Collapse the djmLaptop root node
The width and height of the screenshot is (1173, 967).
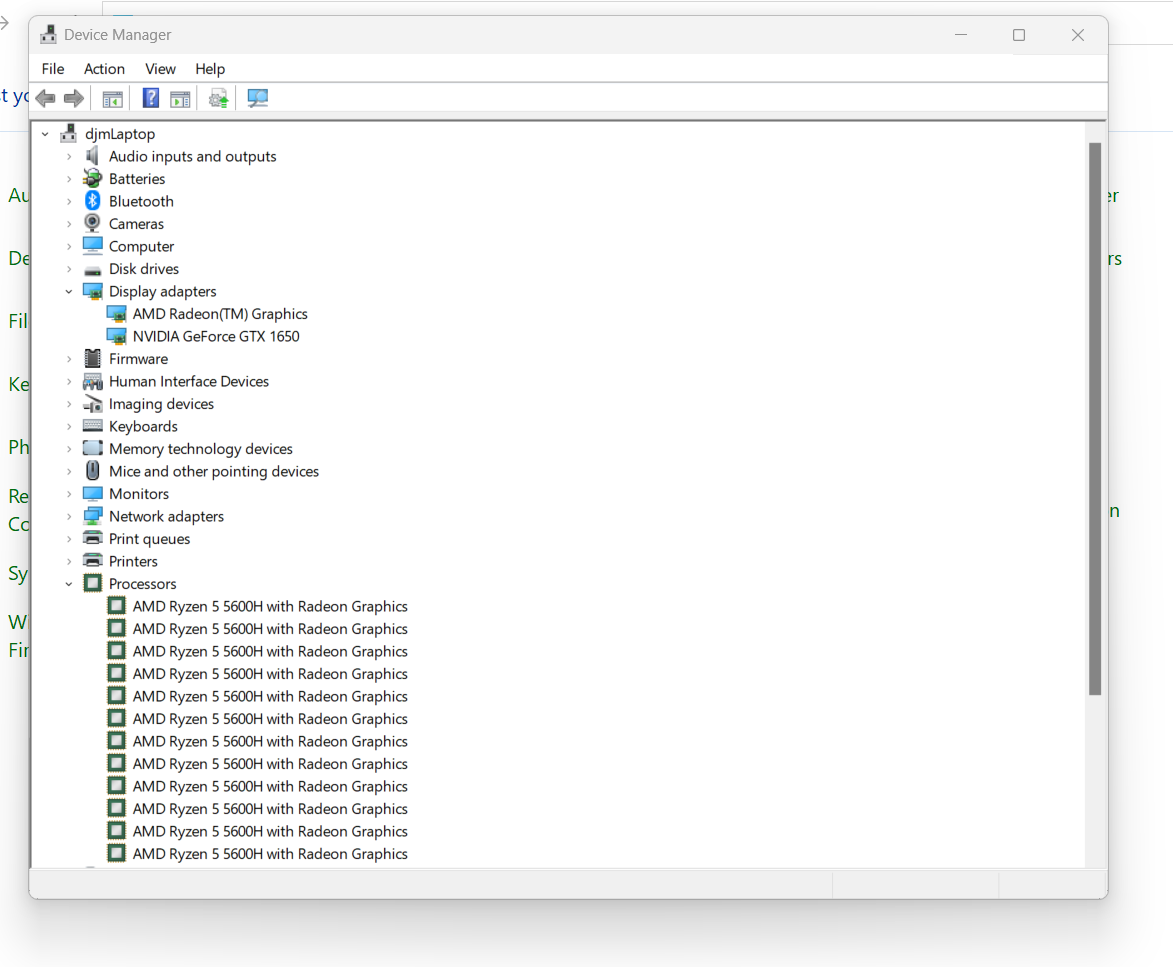pyautogui.click(x=45, y=134)
